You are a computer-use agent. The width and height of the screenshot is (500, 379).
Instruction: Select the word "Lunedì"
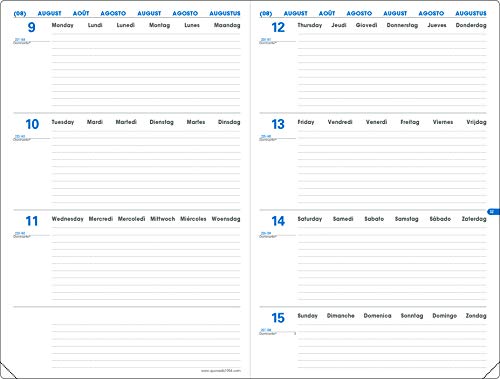point(126,25)
